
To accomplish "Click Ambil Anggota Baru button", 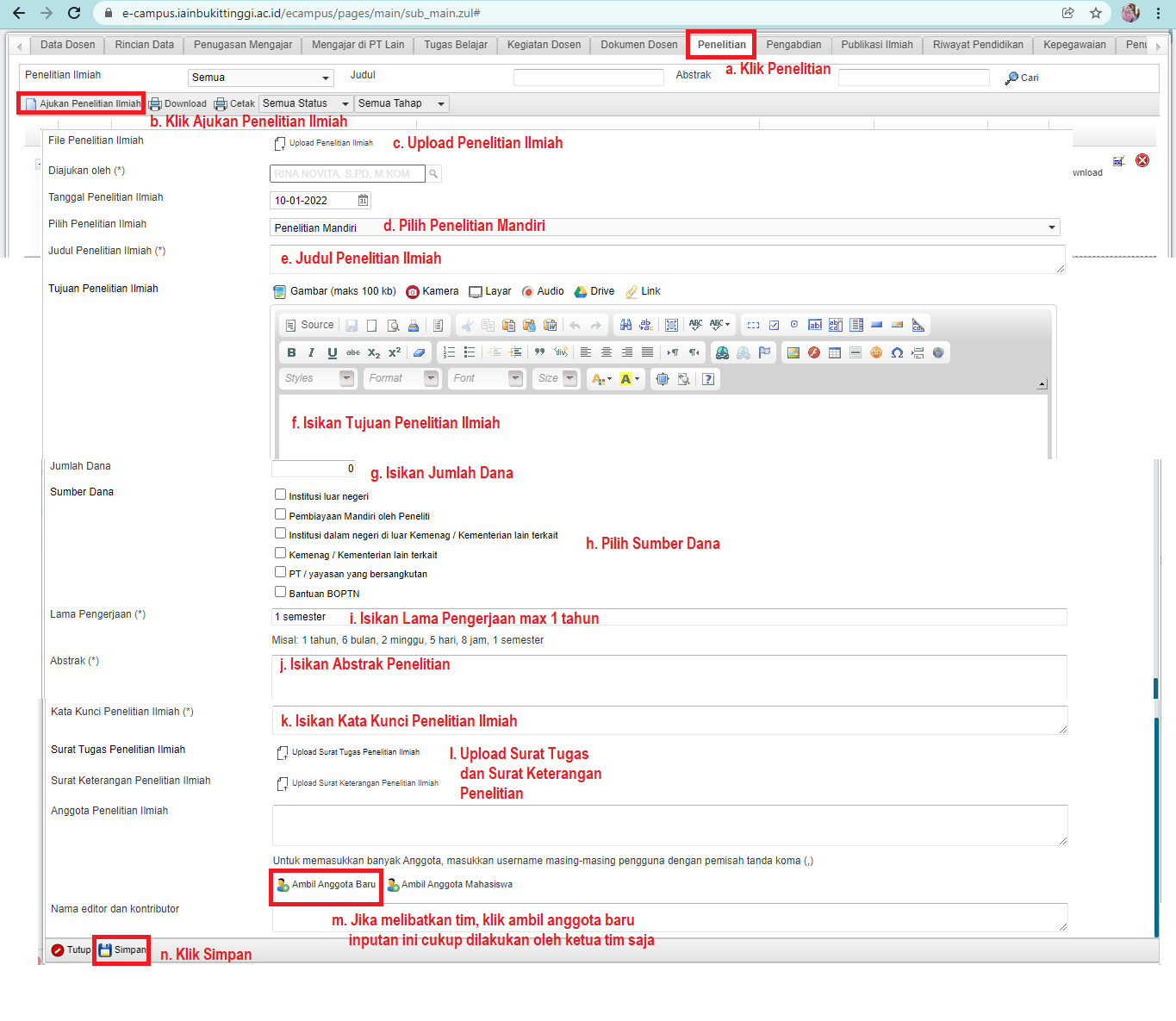I will [327, 885].
